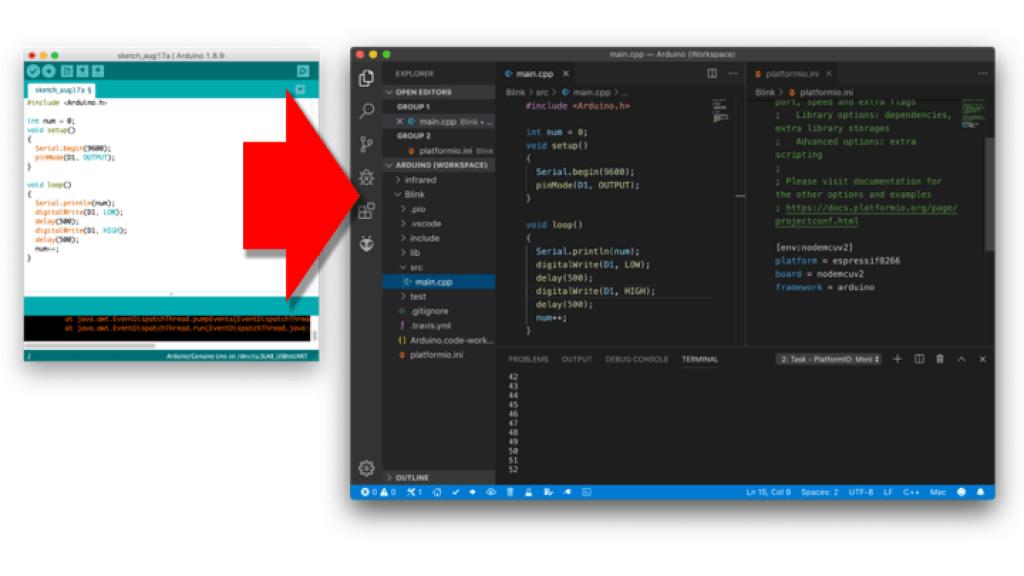Viewport: 1024px width, 576px height.
Task: Open the PlatformIO alien-head icon
Action: (367, 243)
